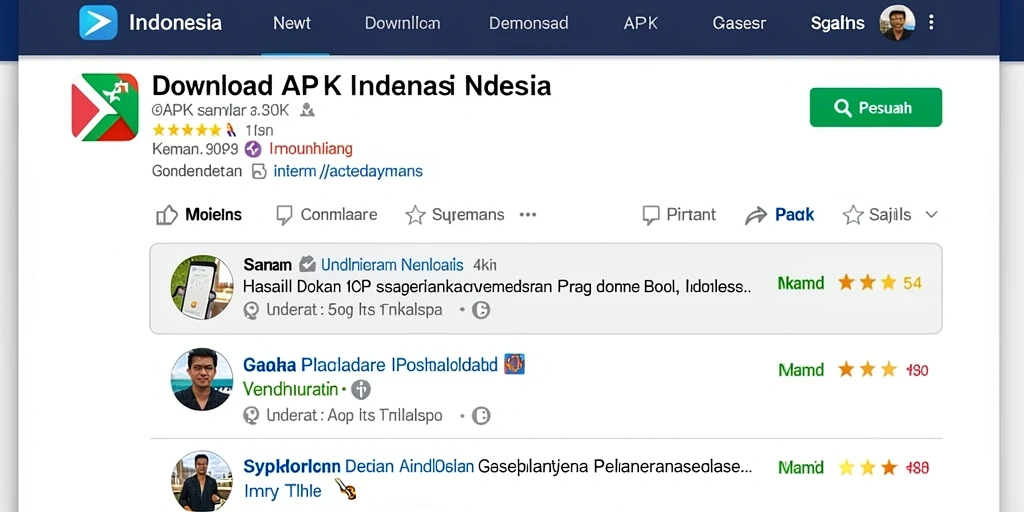
Task: Click the purple badge next to Imounhliang
Action: click(x=253, y=150)
